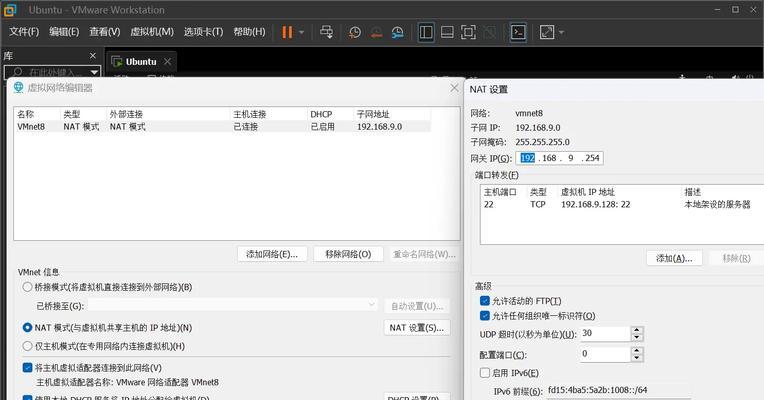Close the virtual network editor dialog
Viewport: 764px width, 400px height.
454,88
